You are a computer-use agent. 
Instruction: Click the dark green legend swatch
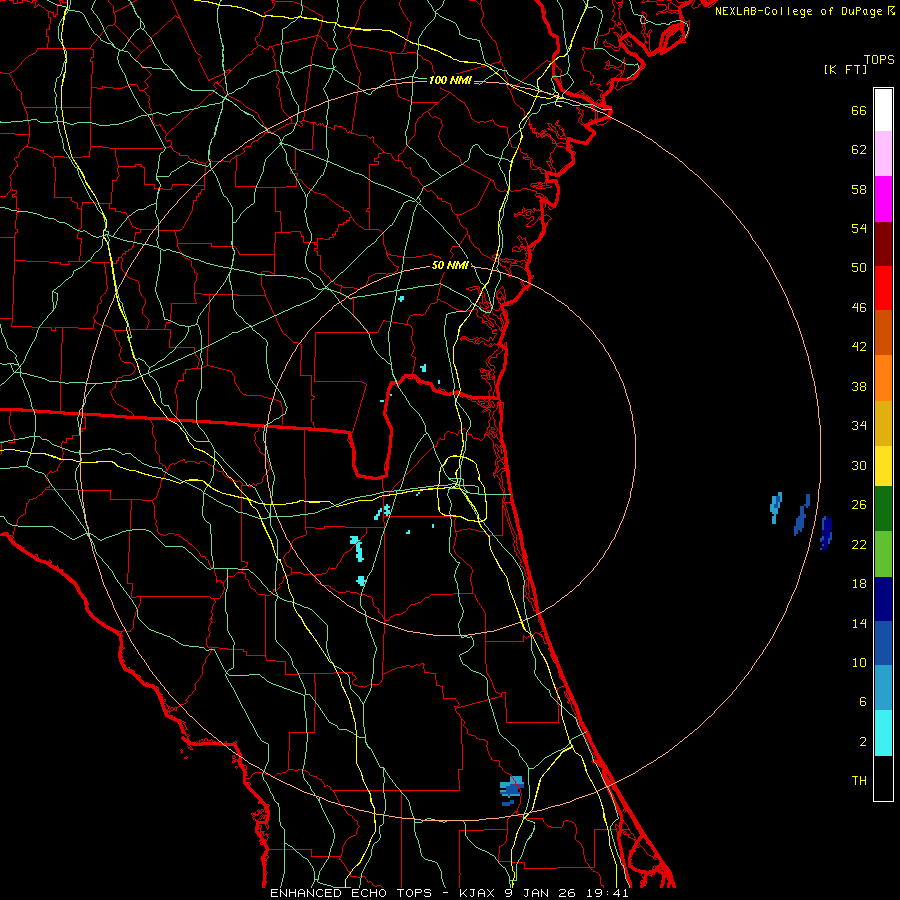[x=883, y=509]
